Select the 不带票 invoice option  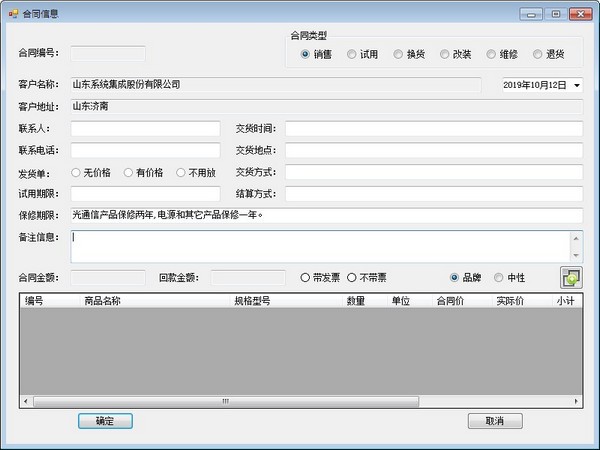tap(367, 277)
